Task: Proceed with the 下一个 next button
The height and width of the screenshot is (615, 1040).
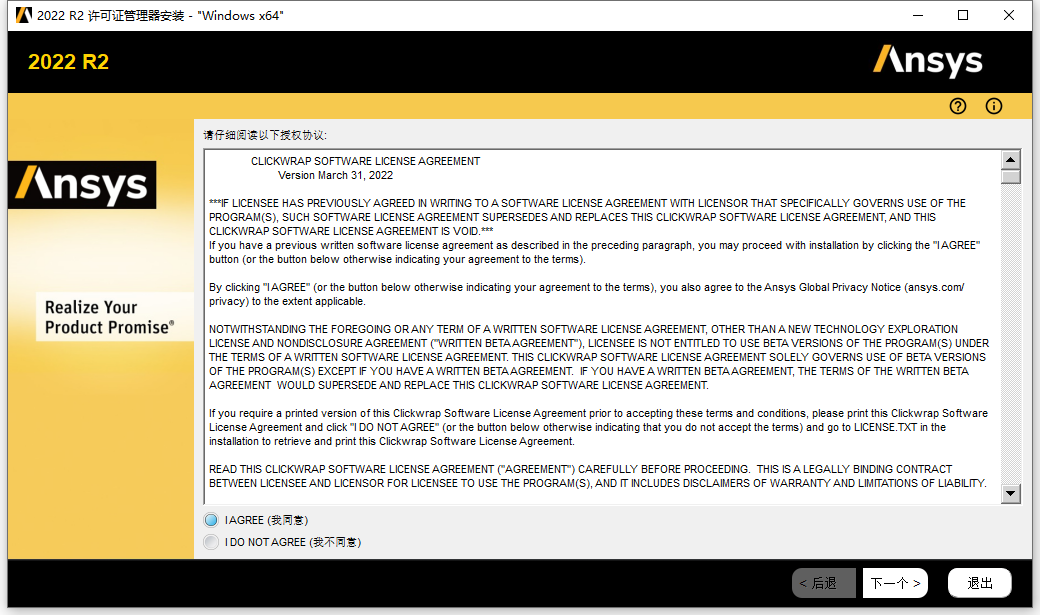Action: [895, 583]
